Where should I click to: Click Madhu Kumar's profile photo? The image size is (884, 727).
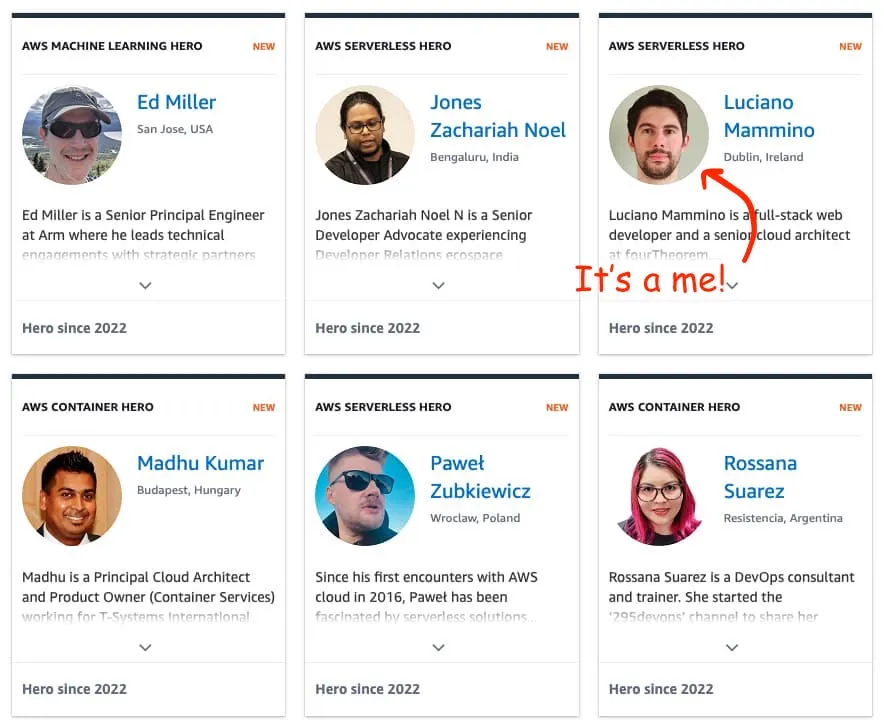[71, 496]
